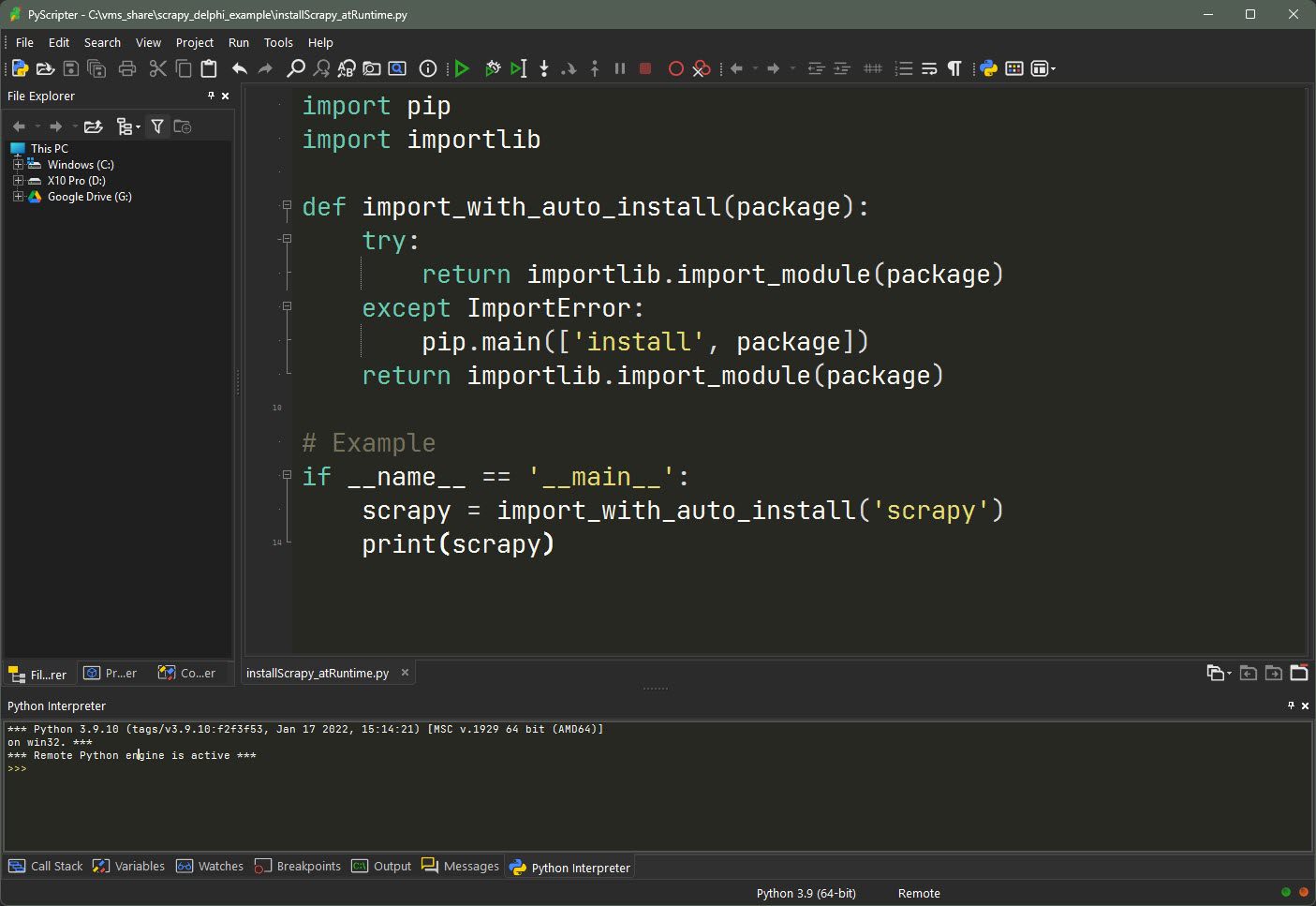This screenshot has height=906, width=1316.
Task: Clear all breakpoints icon
Action: pos(701,68)
